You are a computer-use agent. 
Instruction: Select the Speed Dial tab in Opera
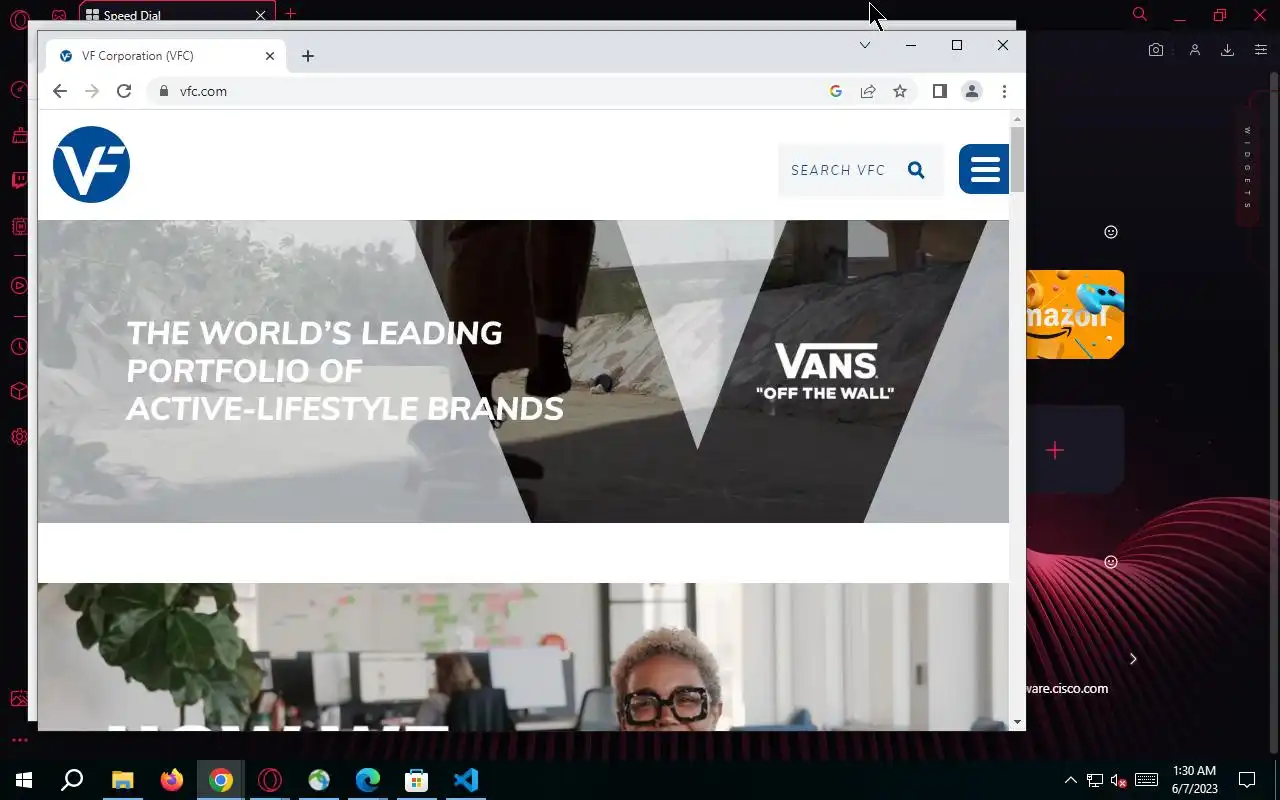175,15
